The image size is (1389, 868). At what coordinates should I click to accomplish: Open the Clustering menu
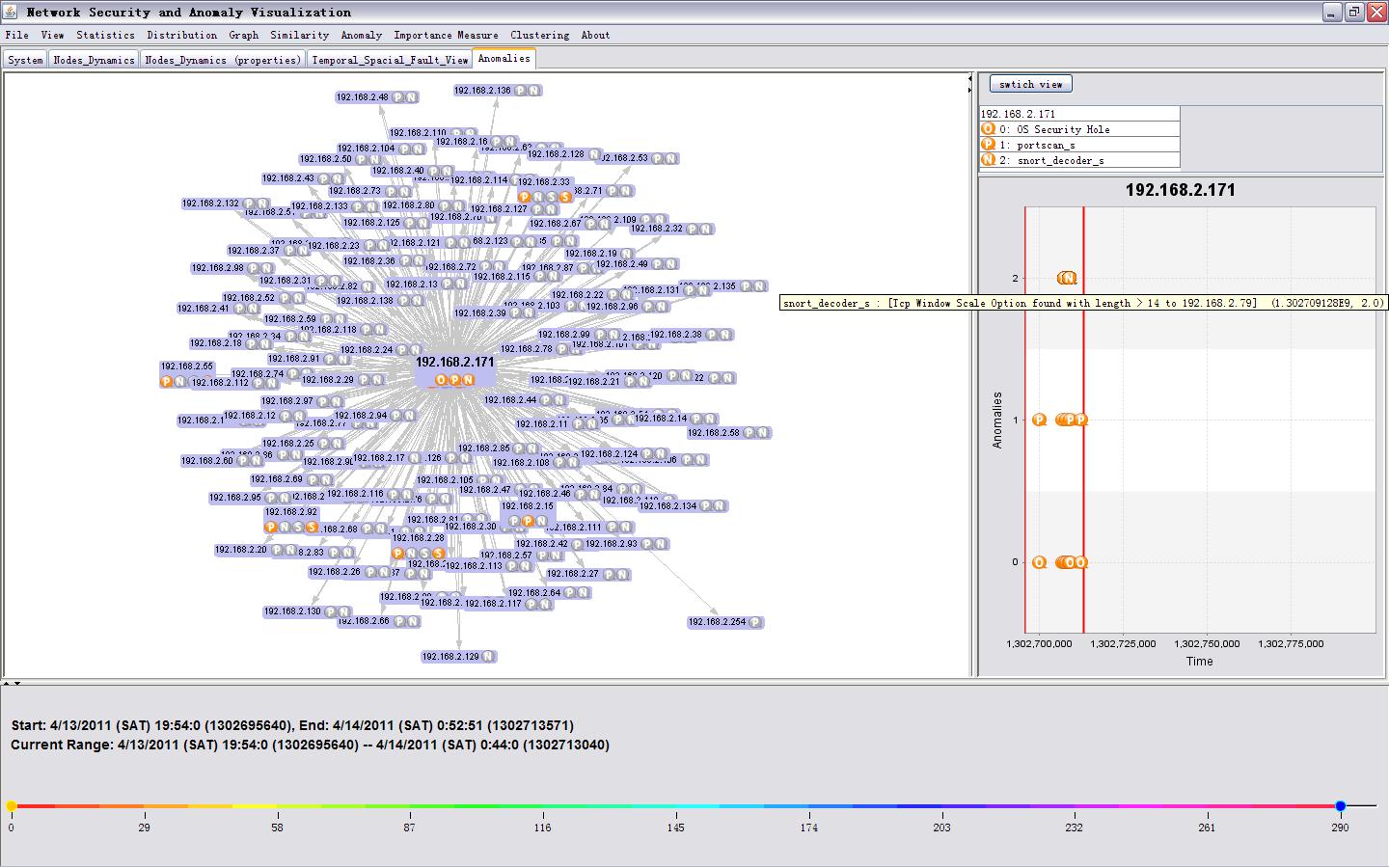(539, 35)
